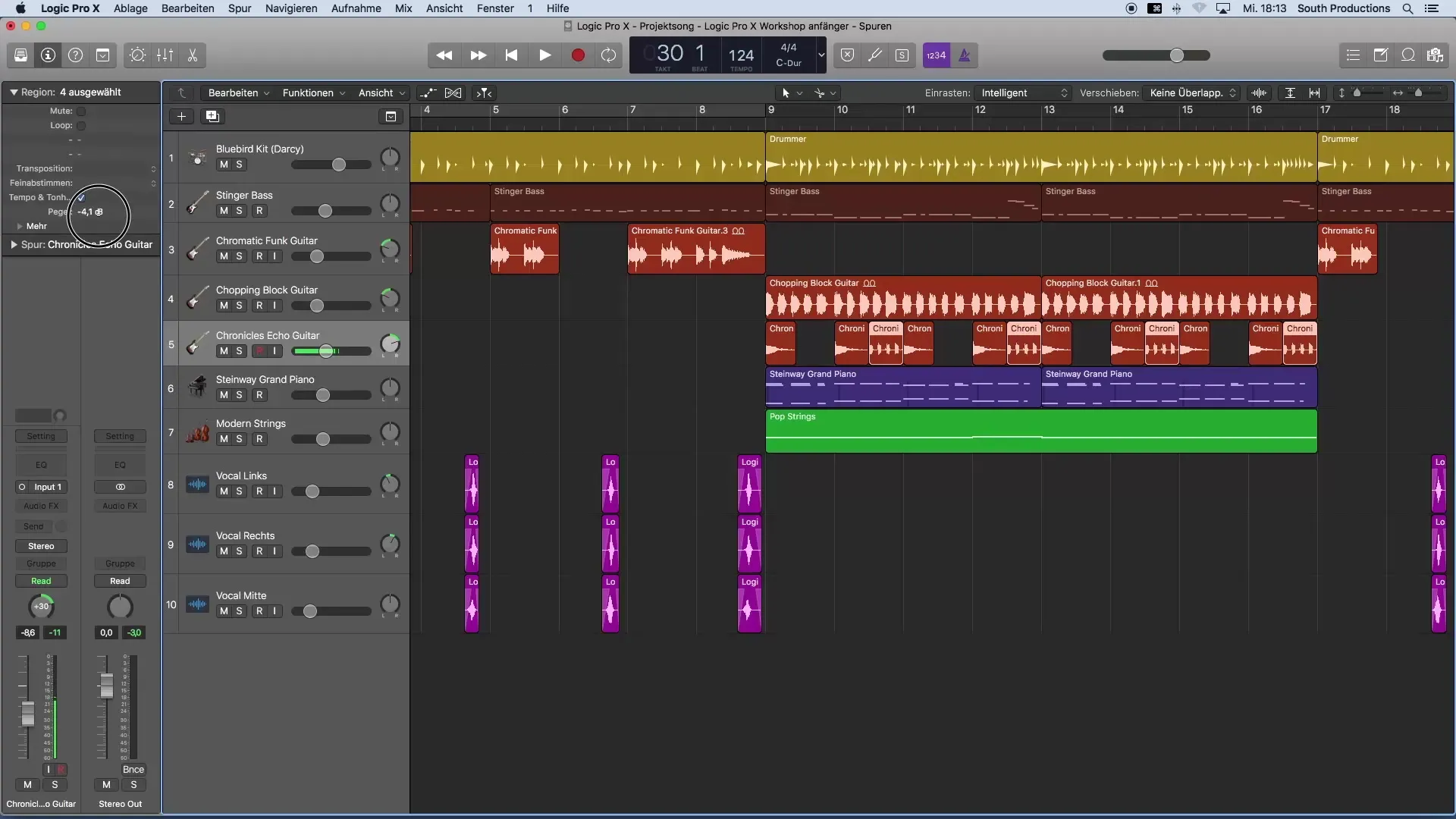The height and width of the screenshot is (819, 1456).
Task: Click the Audio FX slot on Stereo Out
Action: 120,506
